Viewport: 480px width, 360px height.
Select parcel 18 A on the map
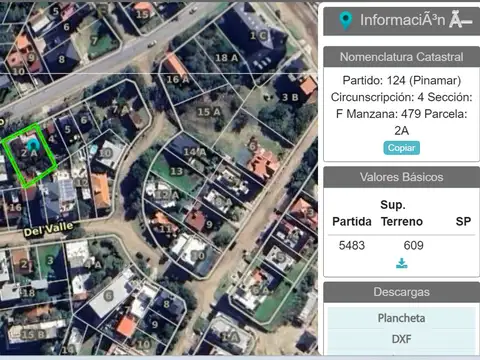pos(227,58)
